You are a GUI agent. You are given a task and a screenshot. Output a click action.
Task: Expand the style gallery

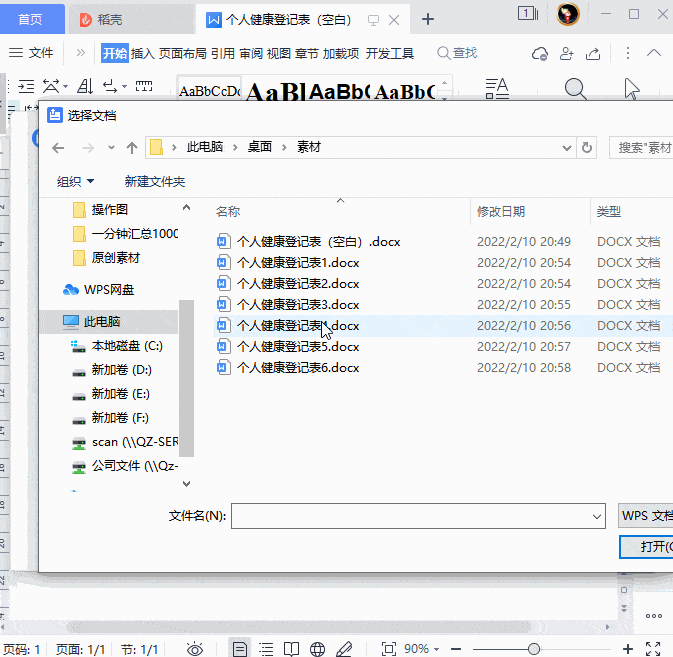coord(445,99)
